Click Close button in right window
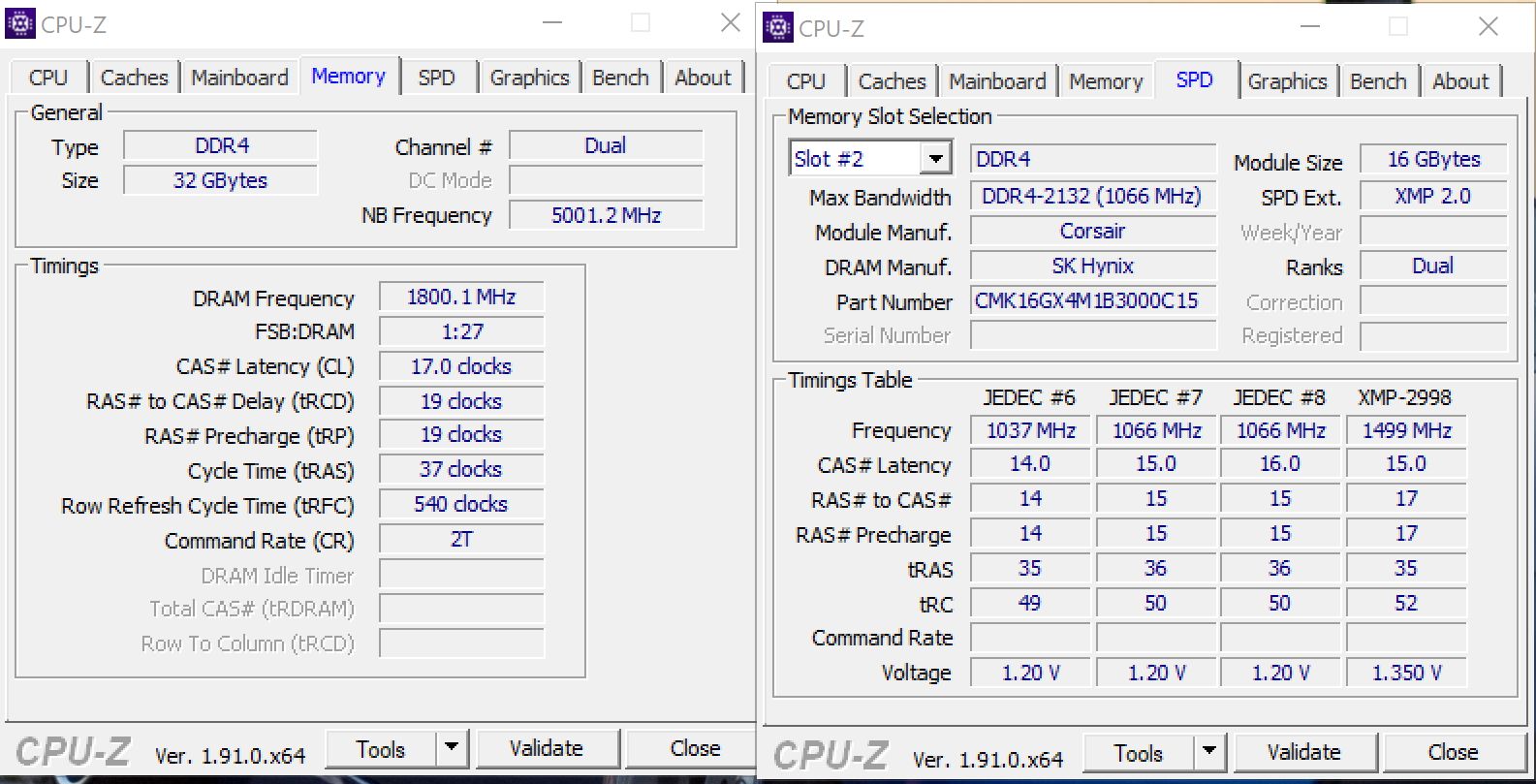Screen dimensions: 1536x784 pos(1453,753)
